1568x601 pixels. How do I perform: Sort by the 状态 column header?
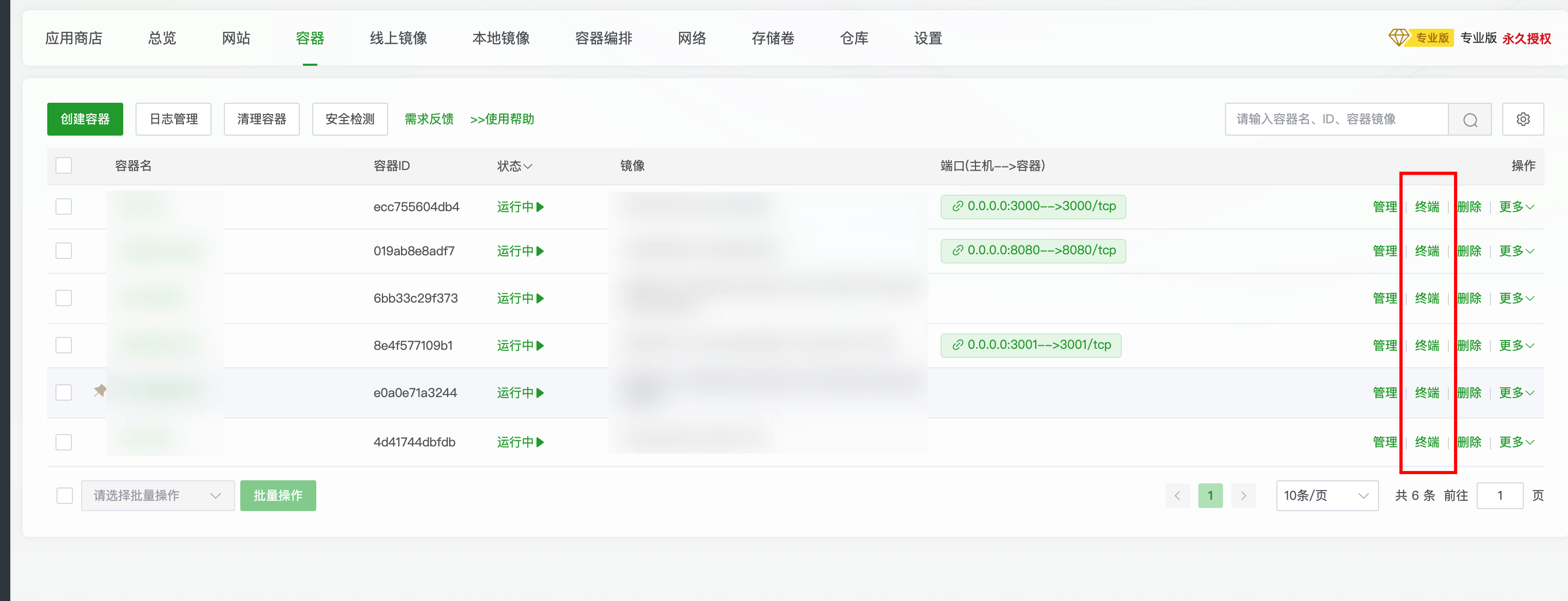point(514,165)
